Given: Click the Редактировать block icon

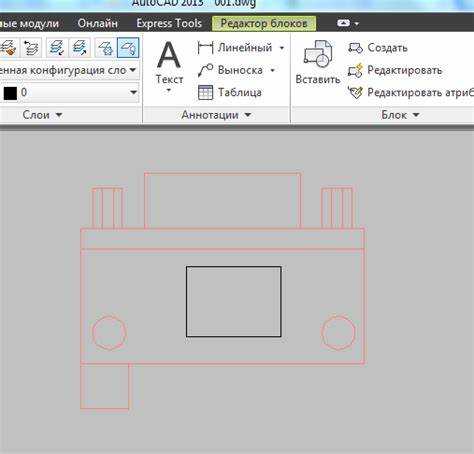Looking at the screenshot, I should 355,70.
